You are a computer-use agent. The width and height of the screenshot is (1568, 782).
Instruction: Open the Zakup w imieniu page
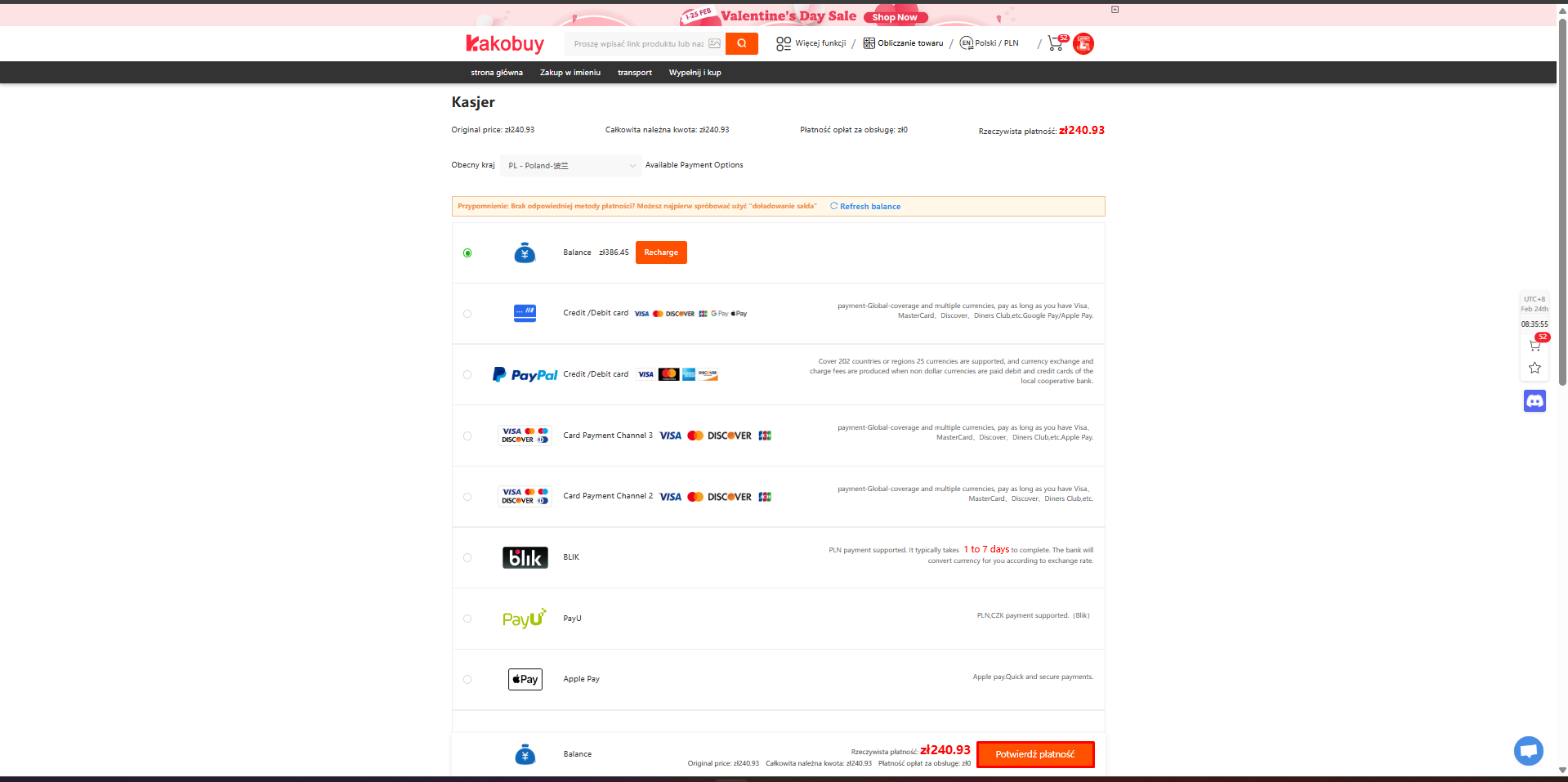click(570, 73)
